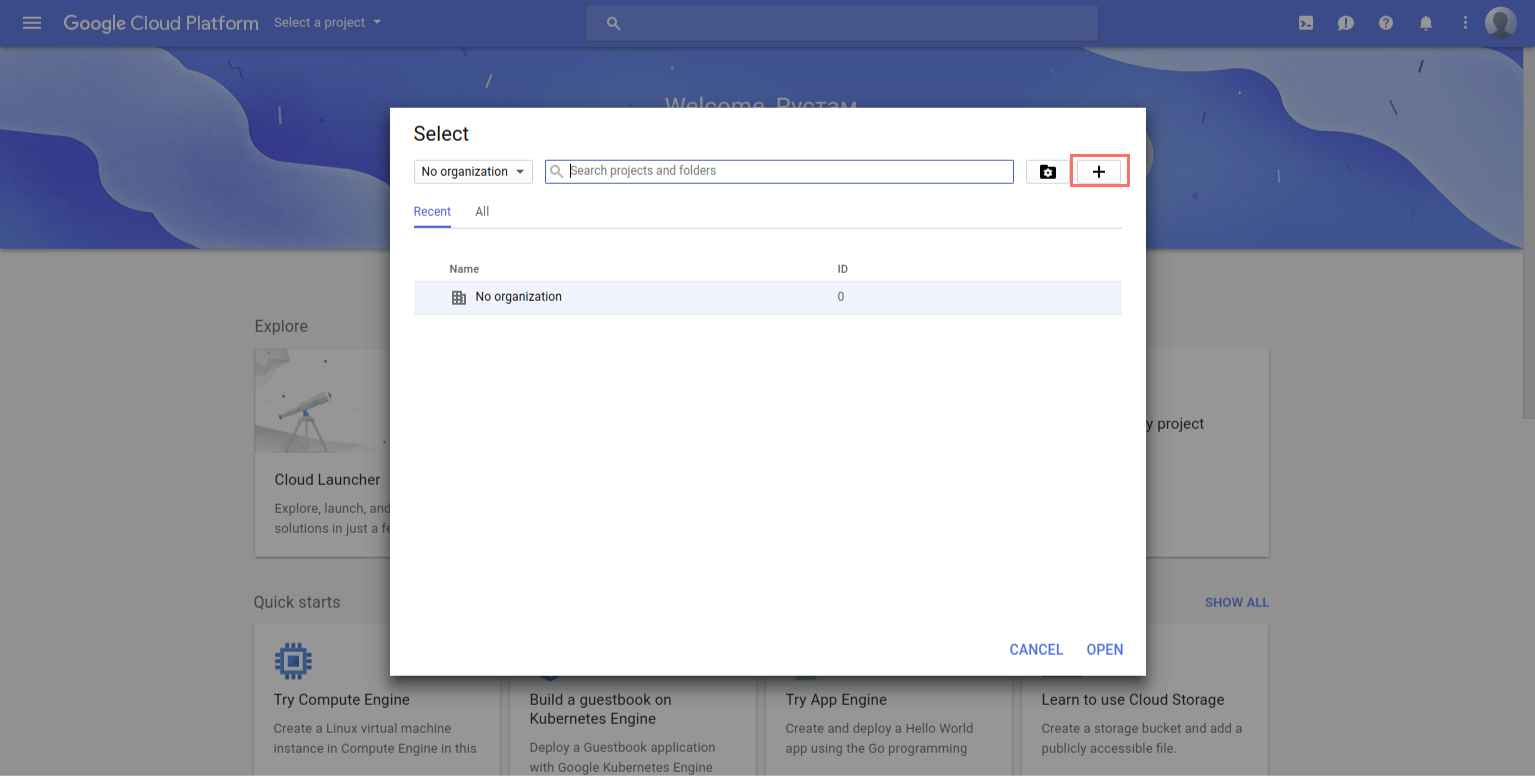The height and width of the screenshot is (776, 1535).
Task: Open the user account avatar
Action: coord(1501,22)
